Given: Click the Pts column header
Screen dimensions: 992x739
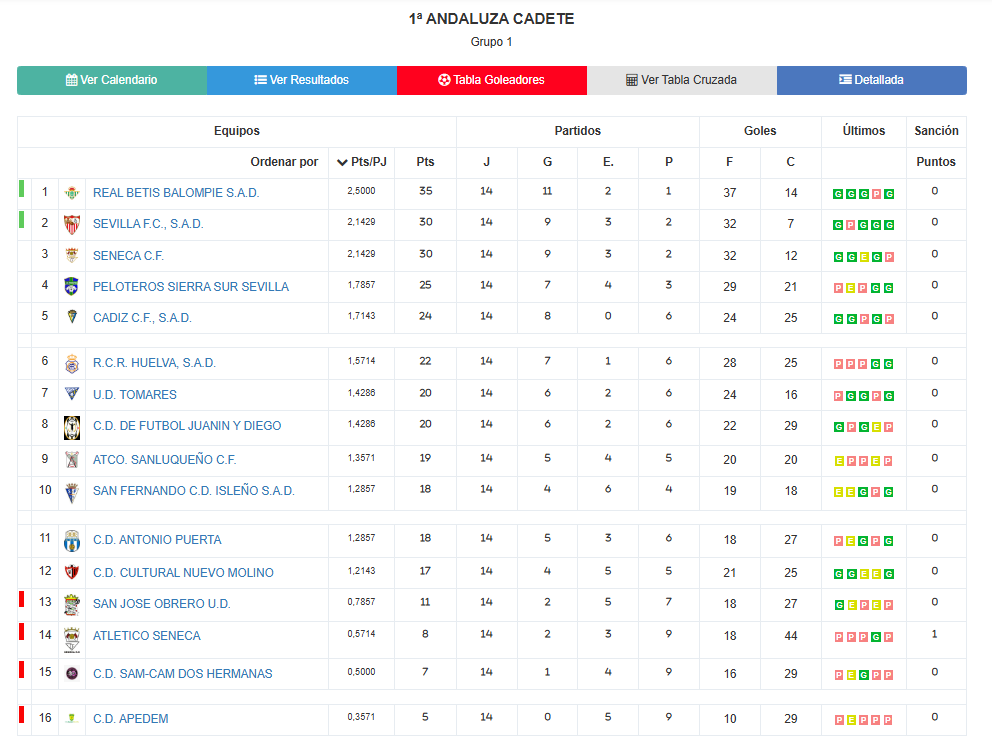Looking at the screenshot, I should 425,162.
